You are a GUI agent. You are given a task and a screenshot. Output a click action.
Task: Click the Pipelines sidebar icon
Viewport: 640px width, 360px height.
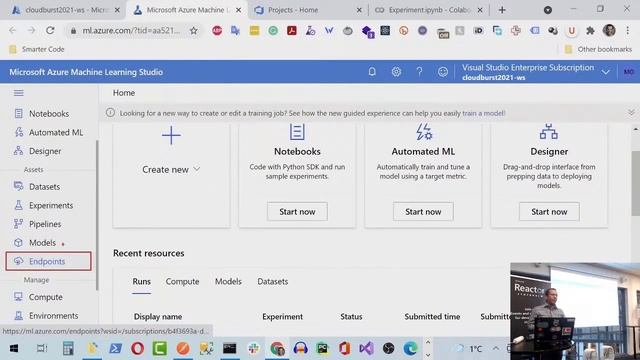coord(18,224)
